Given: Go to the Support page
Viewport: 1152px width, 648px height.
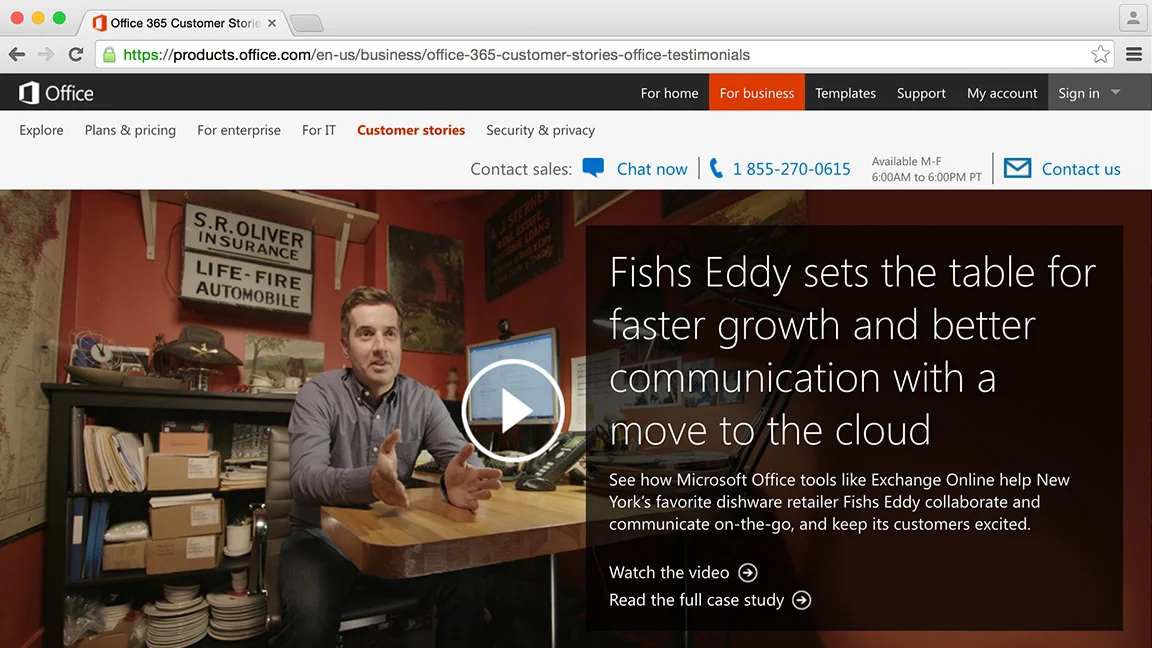Looking at the screenshot, I should point(921,93).
